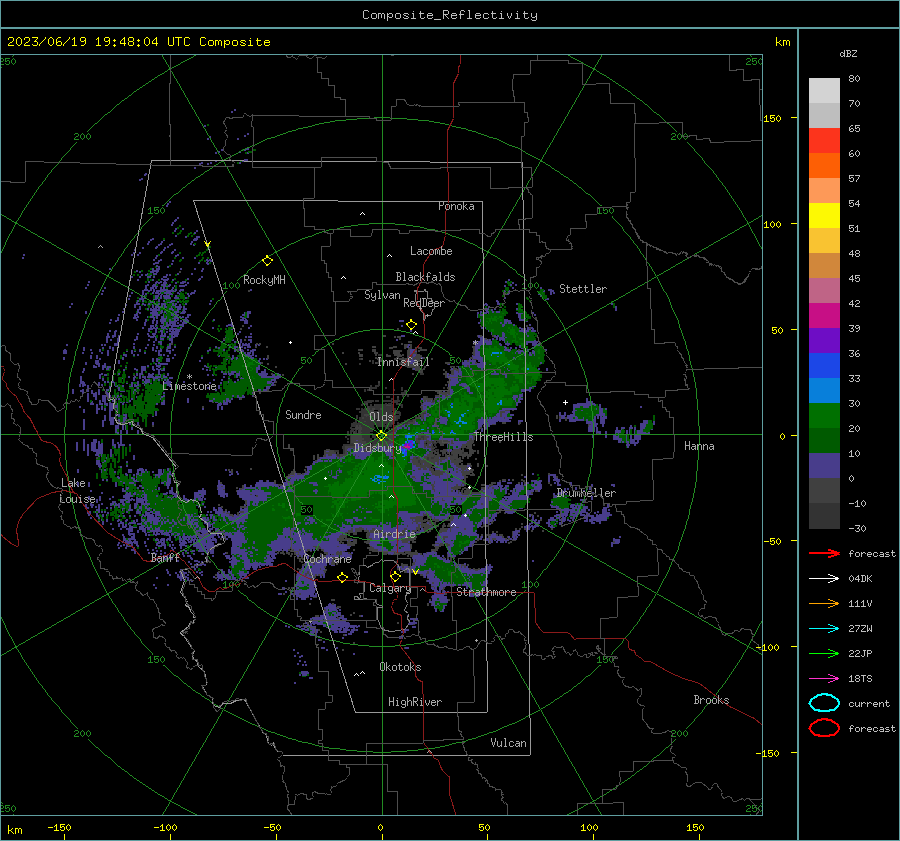Click the Innisfail city label

tap(404, 362)
